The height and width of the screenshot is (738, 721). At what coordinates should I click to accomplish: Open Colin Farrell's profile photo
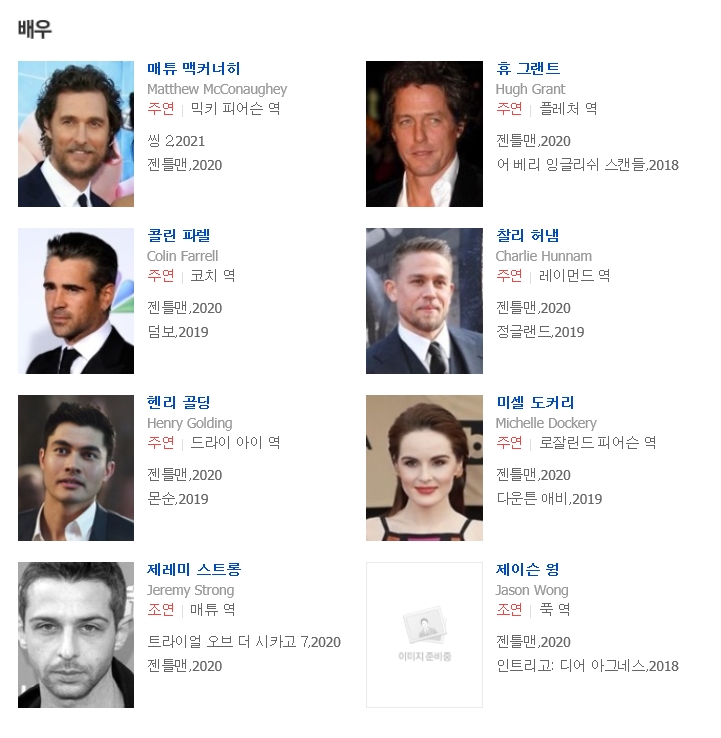point(76,301)
